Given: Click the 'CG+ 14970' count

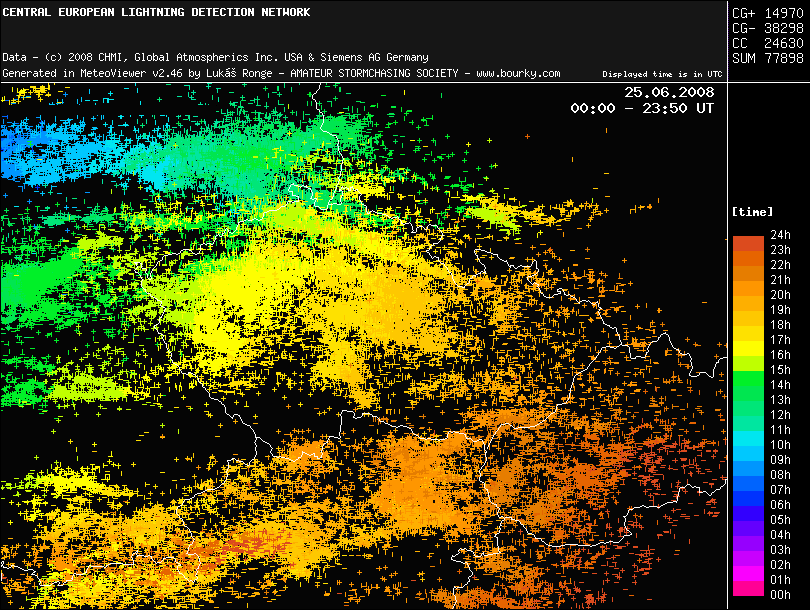Looking at the screenshot, I should [x=768, y=13].
